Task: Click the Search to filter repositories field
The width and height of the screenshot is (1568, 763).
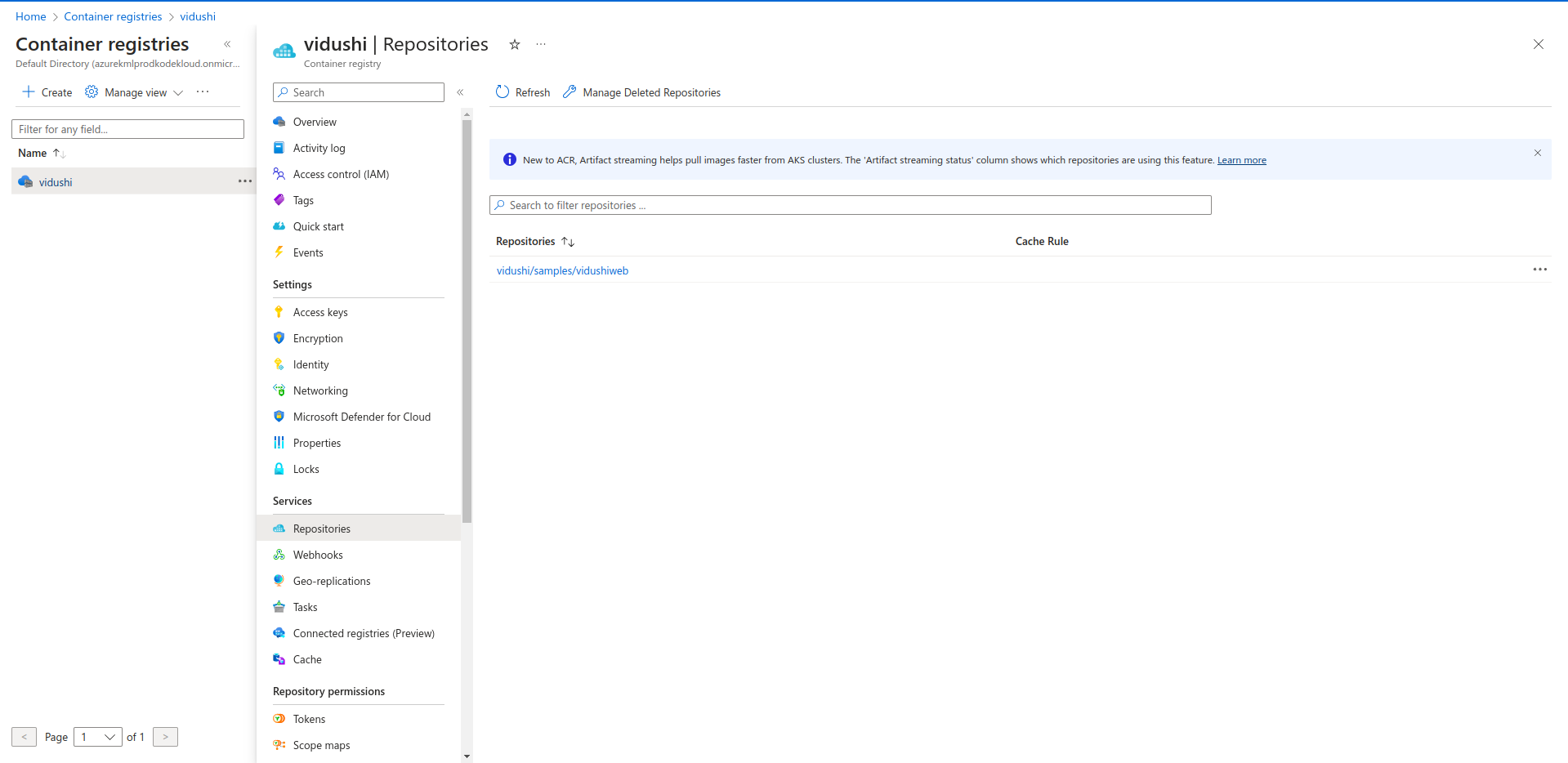Action: (x=850, y=205)
